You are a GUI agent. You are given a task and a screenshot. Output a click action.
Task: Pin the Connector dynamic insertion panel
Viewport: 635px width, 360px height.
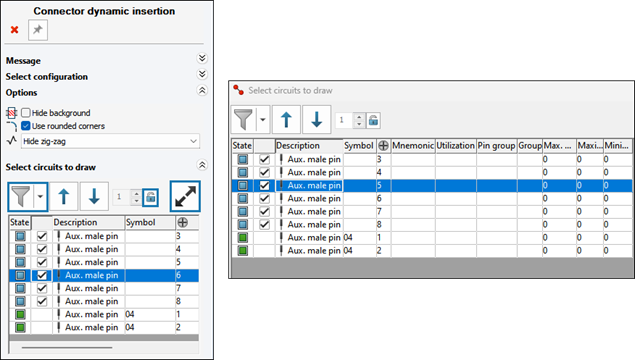38,30
